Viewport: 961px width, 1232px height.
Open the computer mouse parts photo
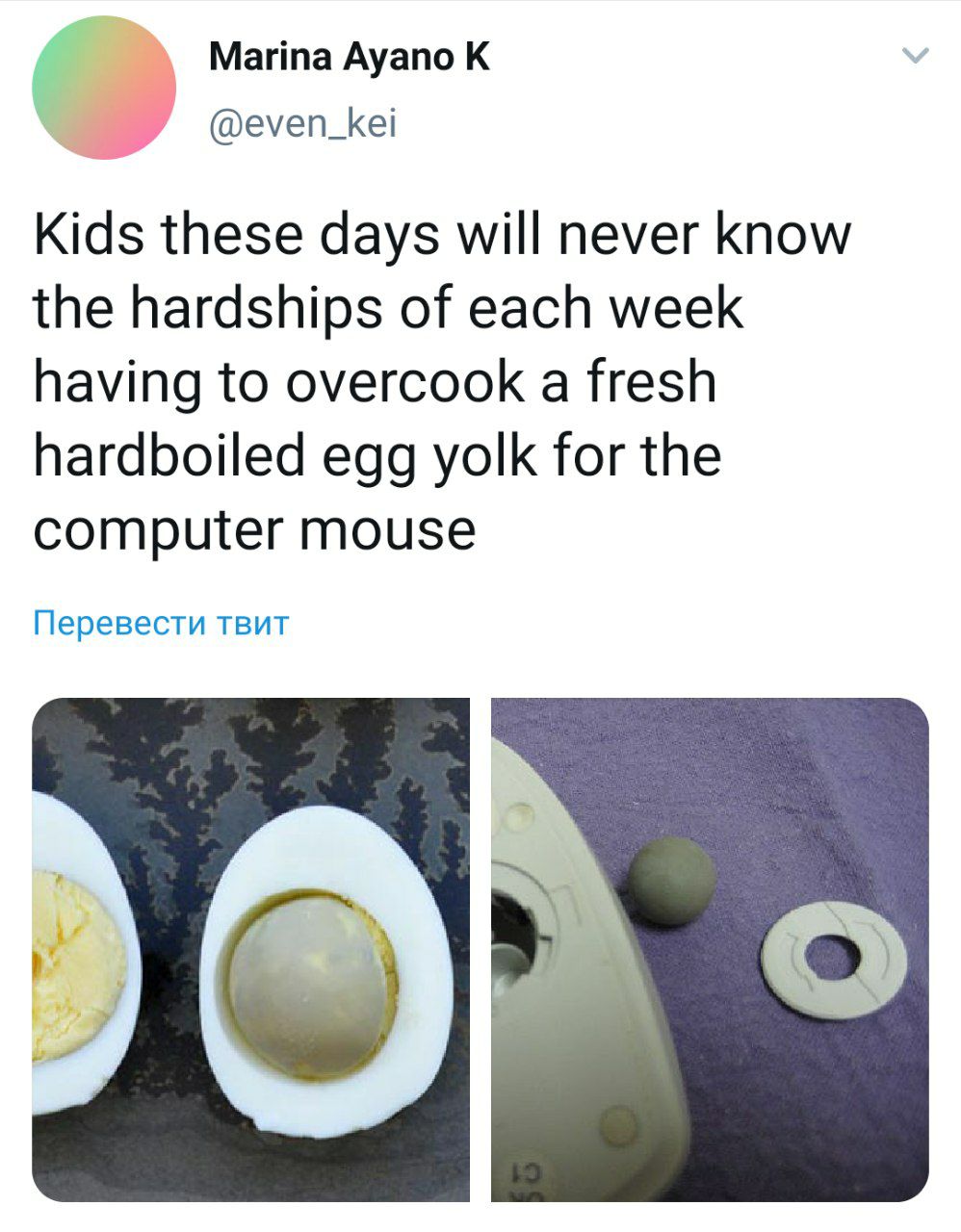click(x=710, y=949)
